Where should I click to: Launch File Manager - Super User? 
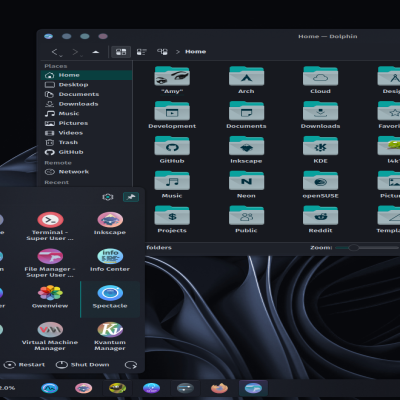click(50, 263)
